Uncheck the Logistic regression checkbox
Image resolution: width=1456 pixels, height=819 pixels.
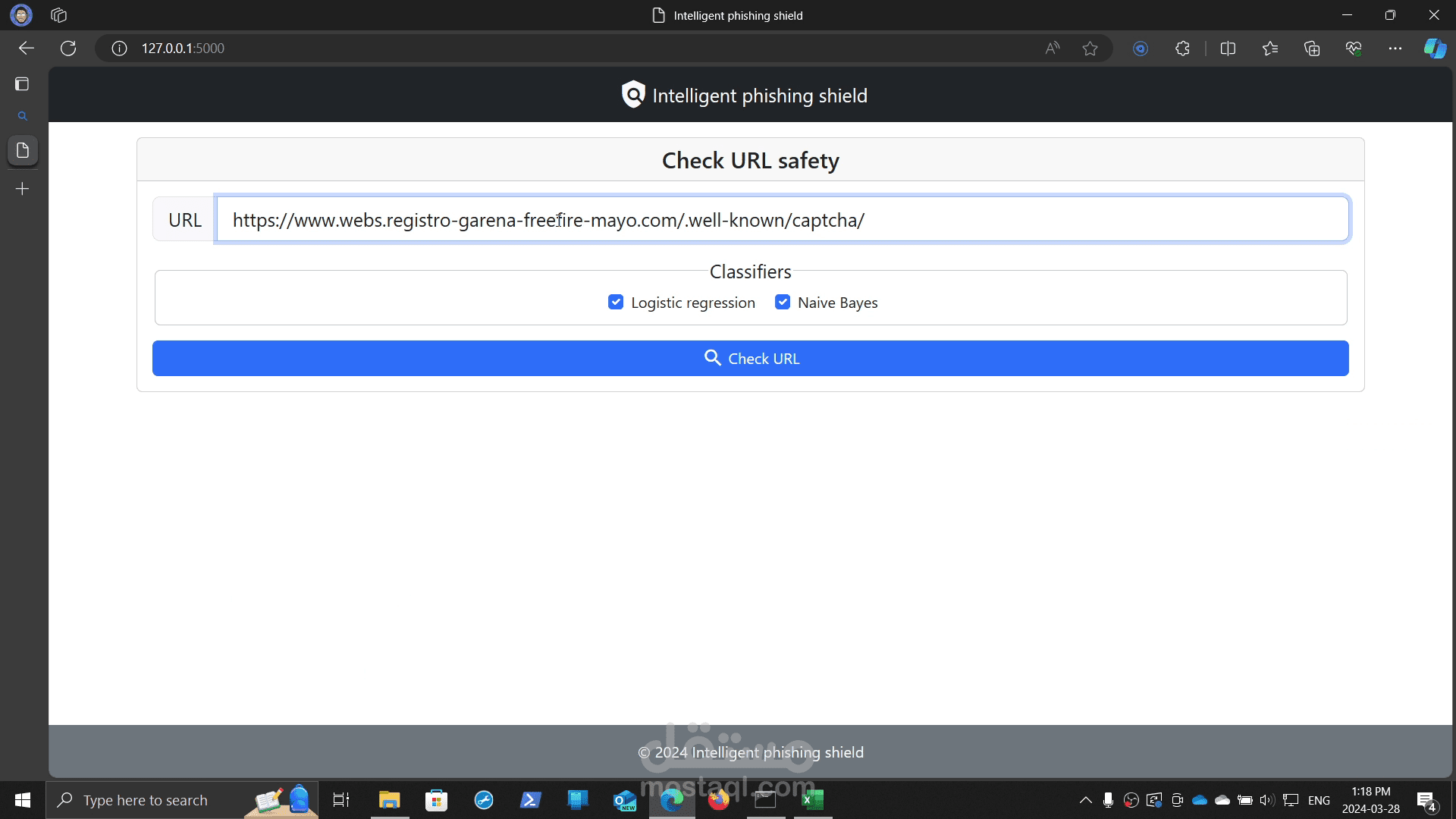tap(616, 303)
